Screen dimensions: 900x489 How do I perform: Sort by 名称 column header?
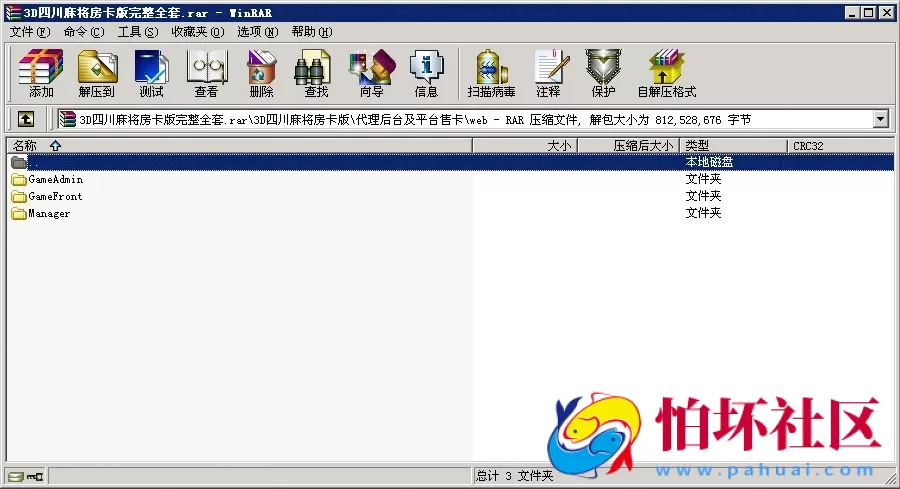tap(239, 146)
